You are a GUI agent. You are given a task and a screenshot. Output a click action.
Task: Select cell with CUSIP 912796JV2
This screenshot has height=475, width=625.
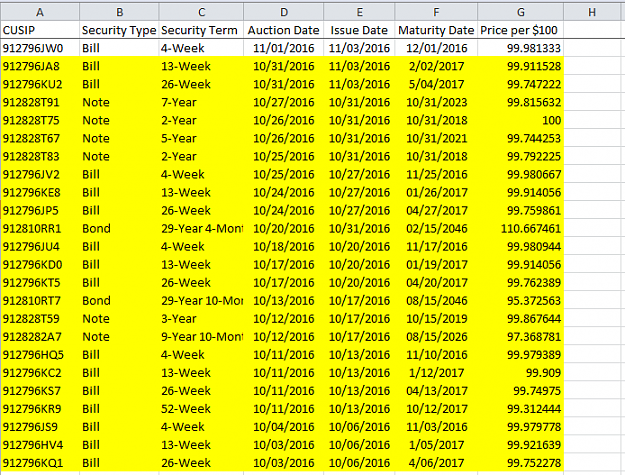40,174
